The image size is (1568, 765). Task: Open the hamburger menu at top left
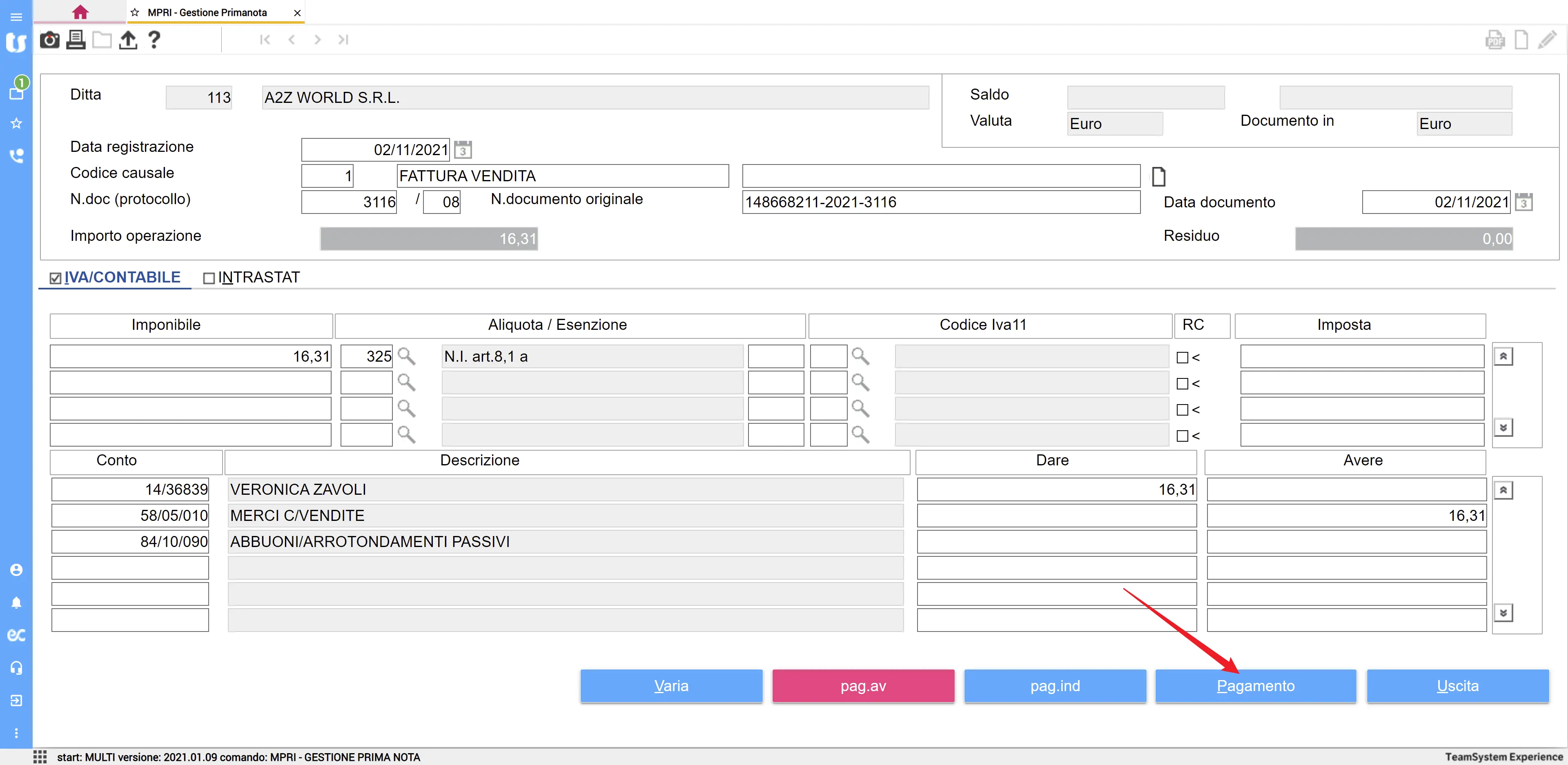(x=16, y=16)
